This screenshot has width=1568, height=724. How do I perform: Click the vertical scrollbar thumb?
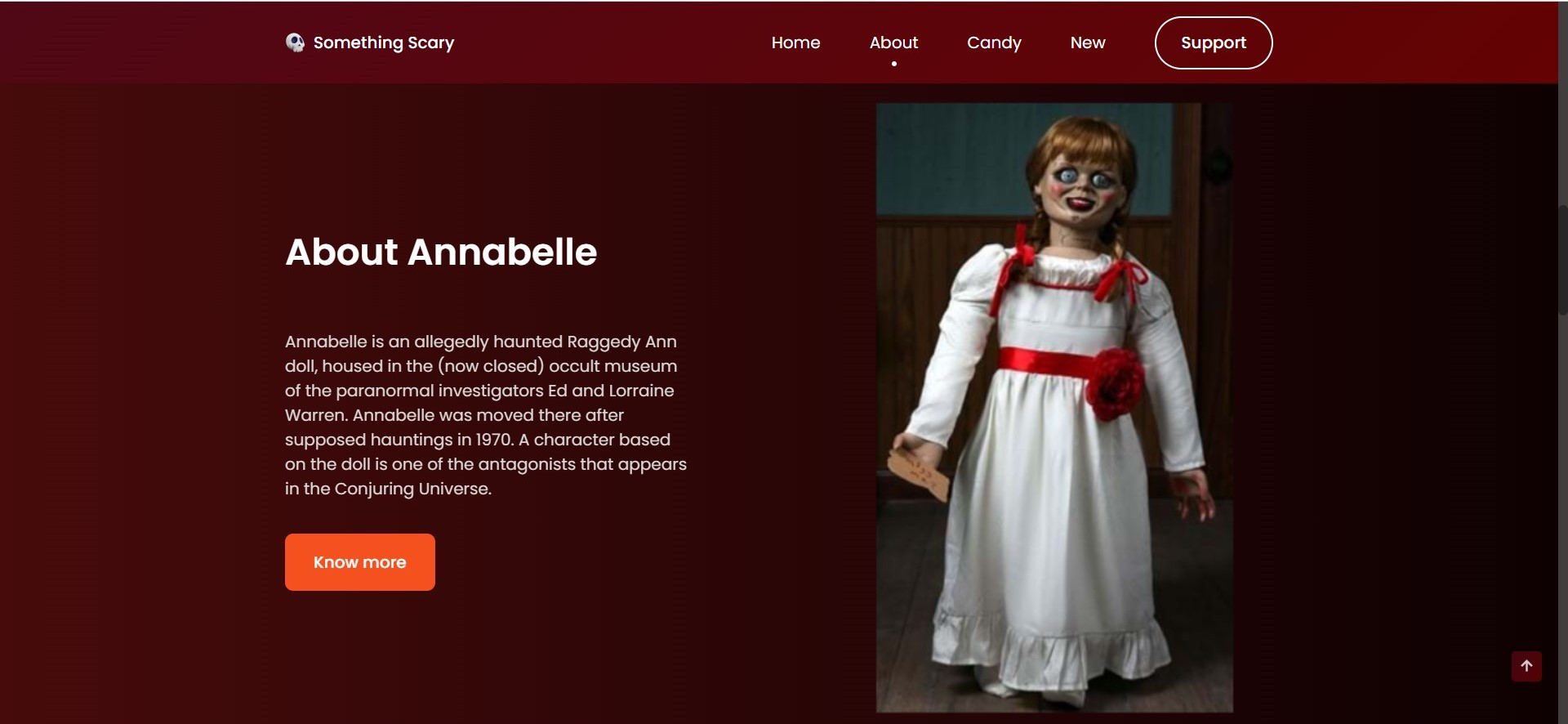pyautogui.click(x=1562, y=260)
